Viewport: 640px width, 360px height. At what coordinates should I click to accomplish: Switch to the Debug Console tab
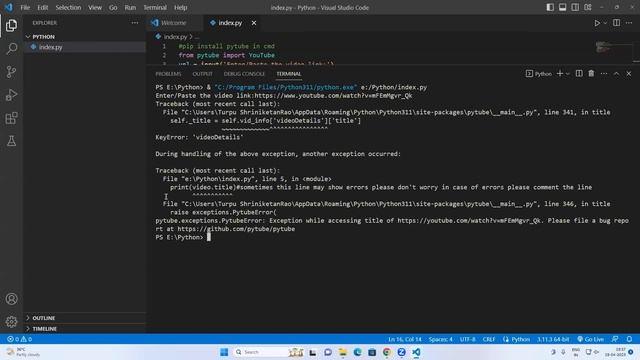[x=244, y=74]
